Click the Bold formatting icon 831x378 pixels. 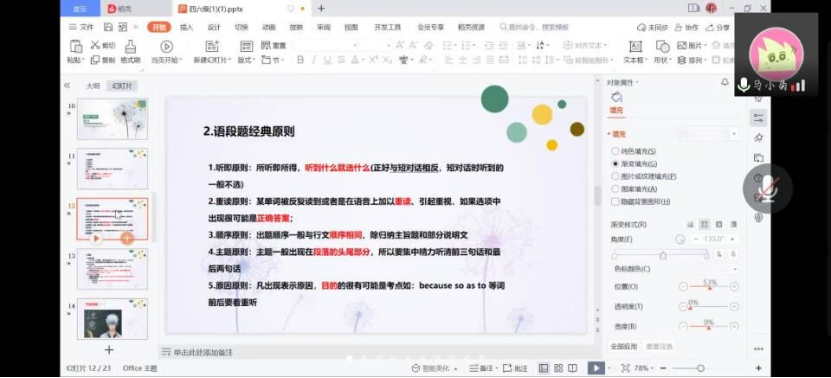click(300, 60)
